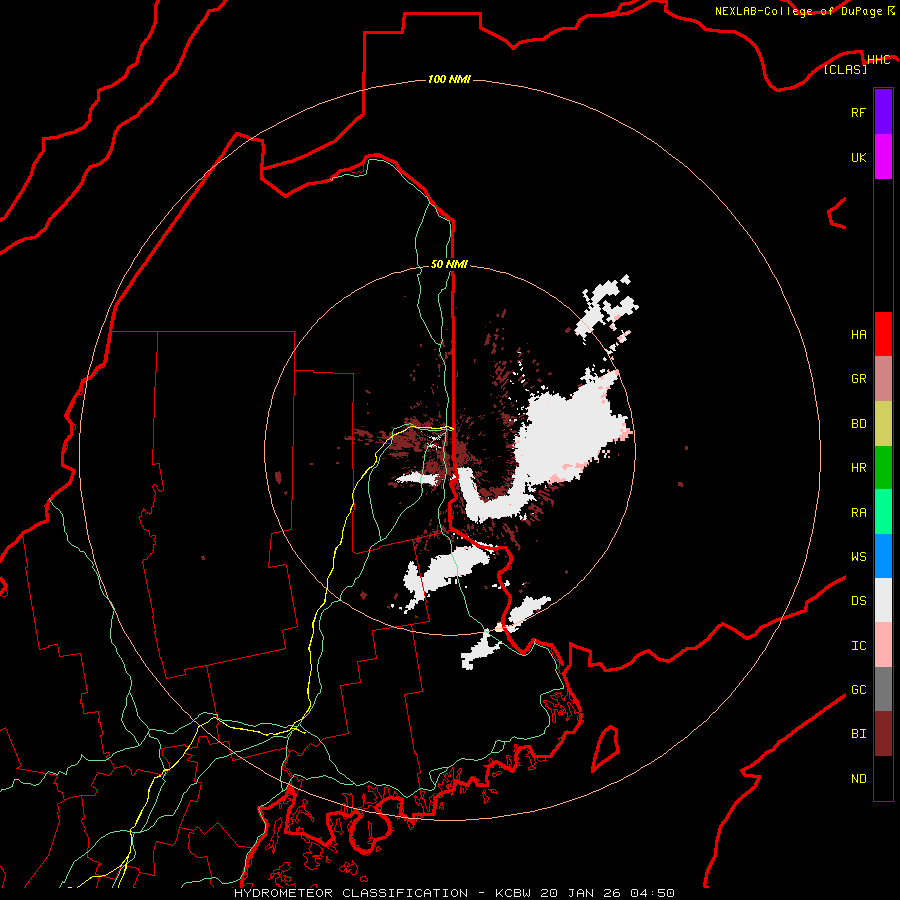Screen dimensions: 900x900
Task: Click the RA legend label
Action: 858,513
